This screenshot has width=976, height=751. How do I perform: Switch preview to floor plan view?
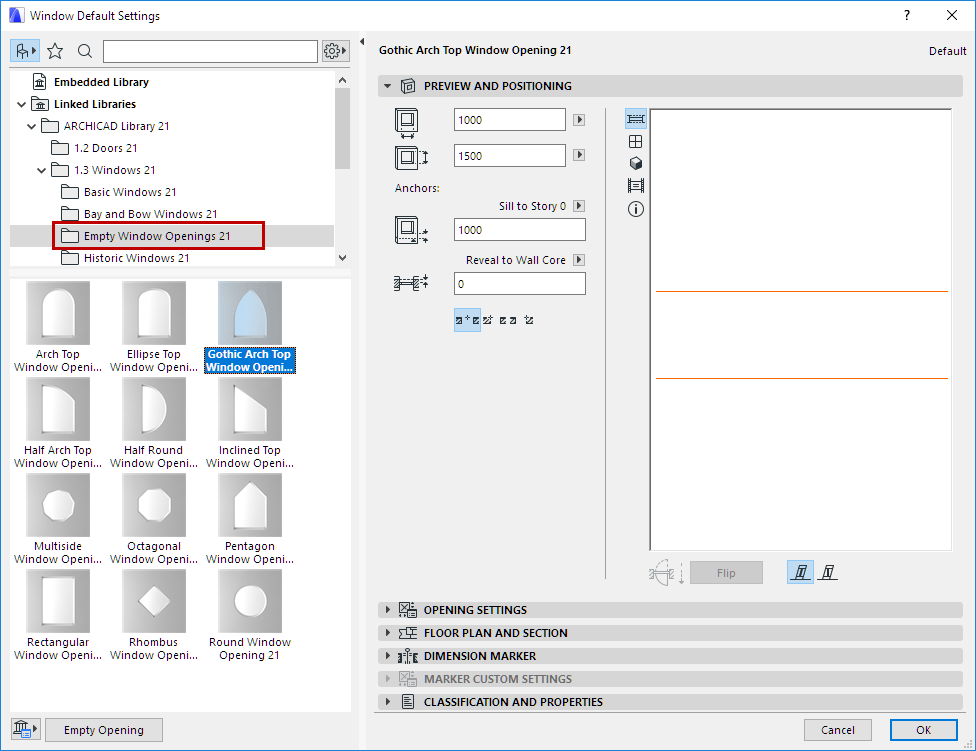click(x=636, y=119)
